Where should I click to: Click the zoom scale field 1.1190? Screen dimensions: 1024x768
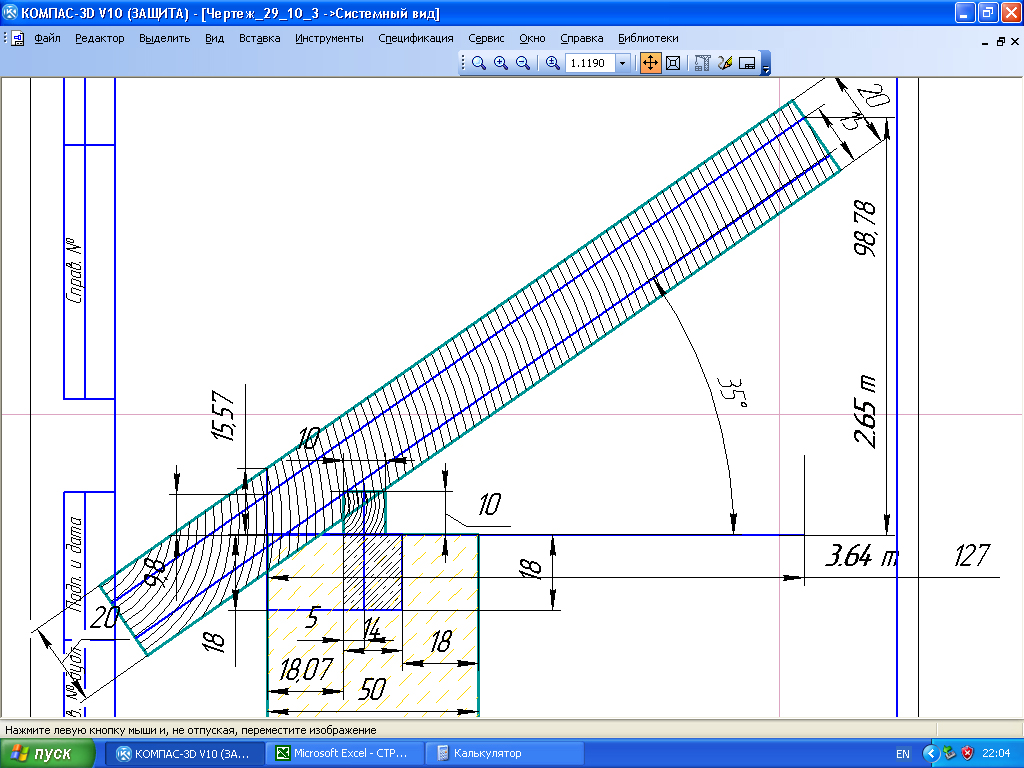[x=589, y=63]
